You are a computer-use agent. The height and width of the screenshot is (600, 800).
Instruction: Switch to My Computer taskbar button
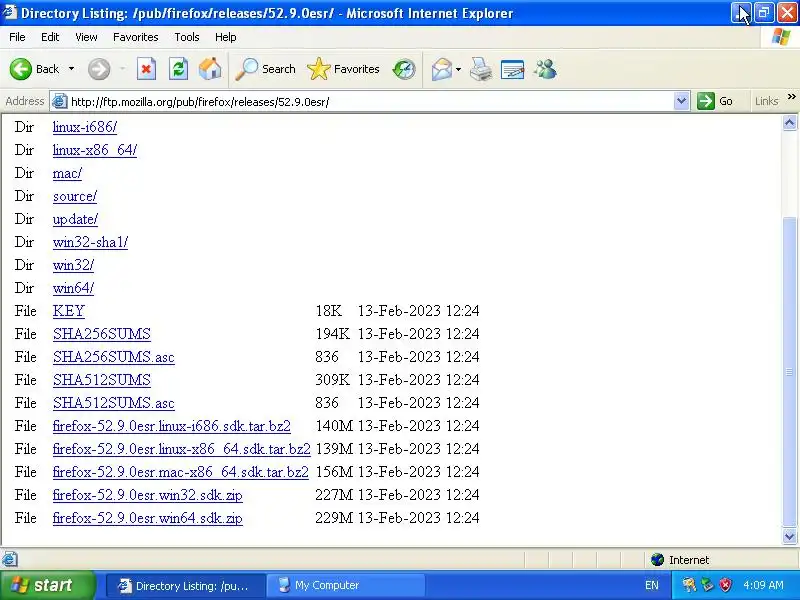click(x=346, y=585)
